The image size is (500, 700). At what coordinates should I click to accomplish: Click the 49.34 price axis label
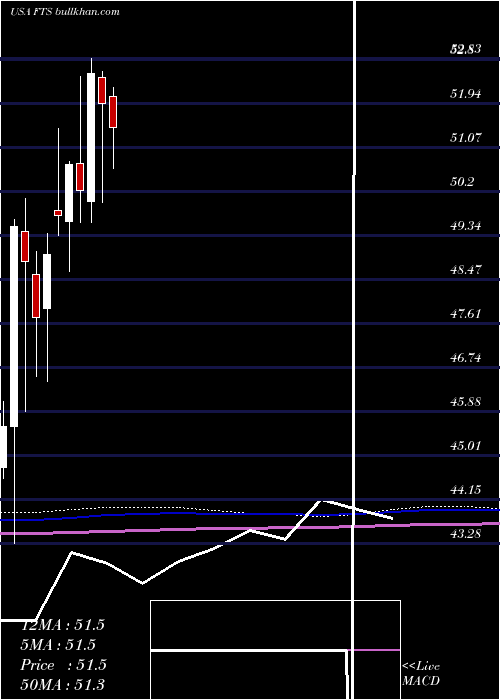[466, 225]
